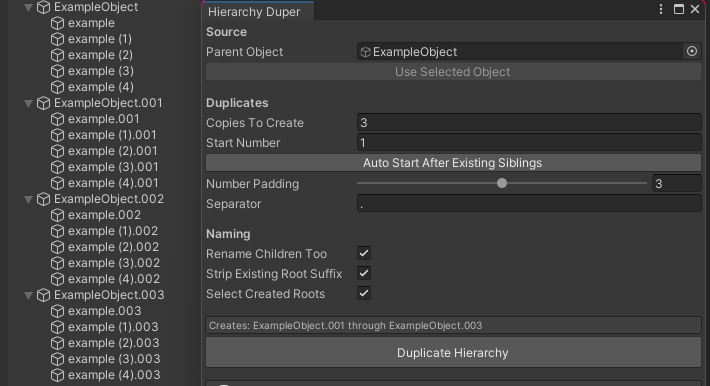The width and height of the screenshot is (710, 386).
Task: Click the cube icon beside example (1)
Action: (58, 39)
